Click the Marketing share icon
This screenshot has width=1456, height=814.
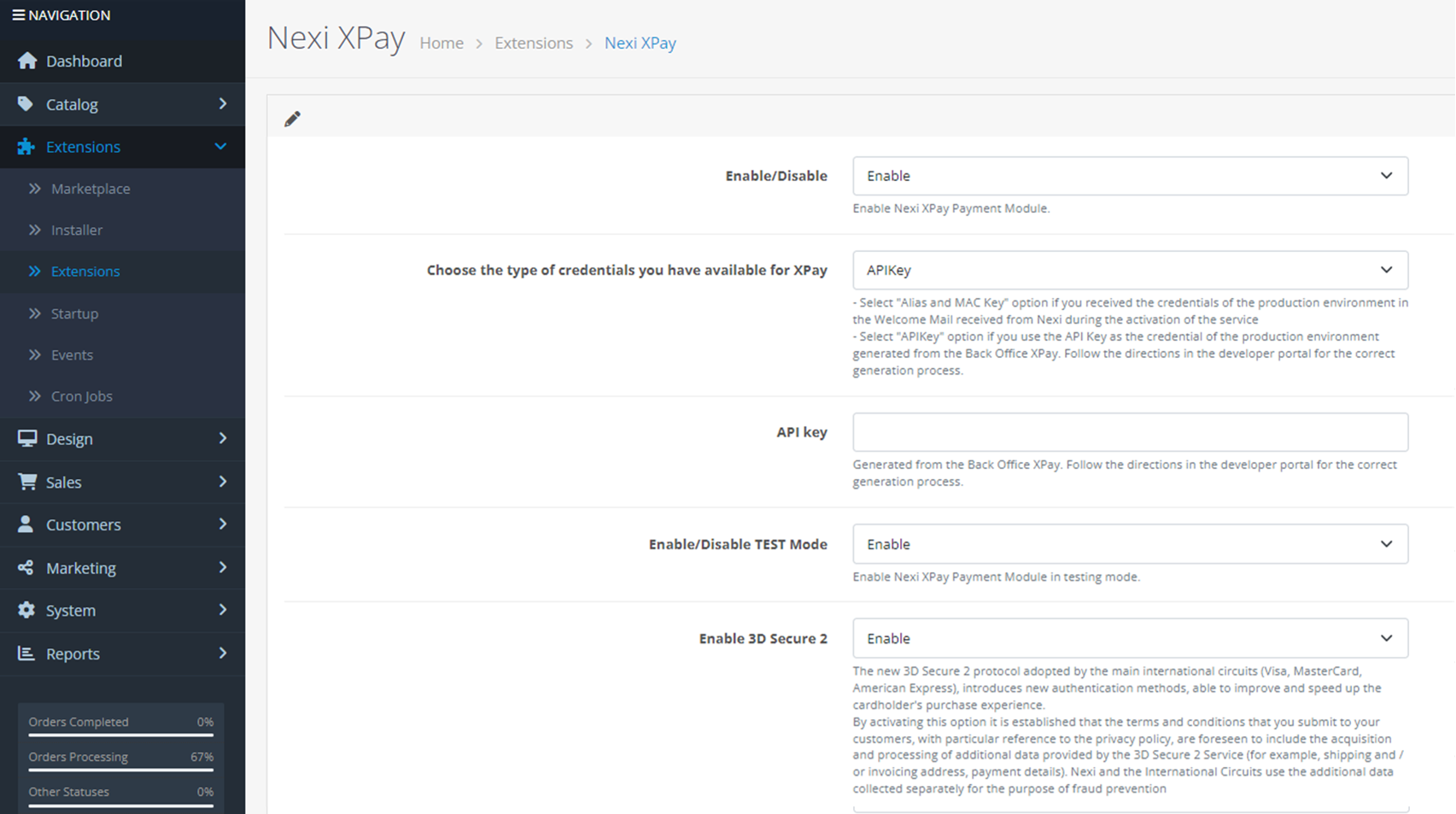coord(26,567)
